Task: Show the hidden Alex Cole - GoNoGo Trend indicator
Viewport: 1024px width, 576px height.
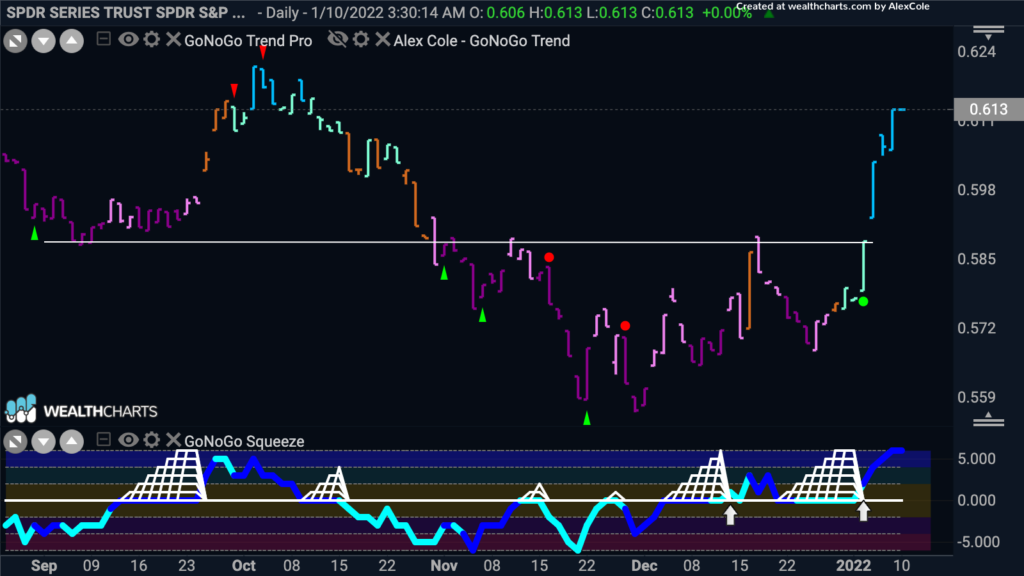Action: click(x=338, y=39)
